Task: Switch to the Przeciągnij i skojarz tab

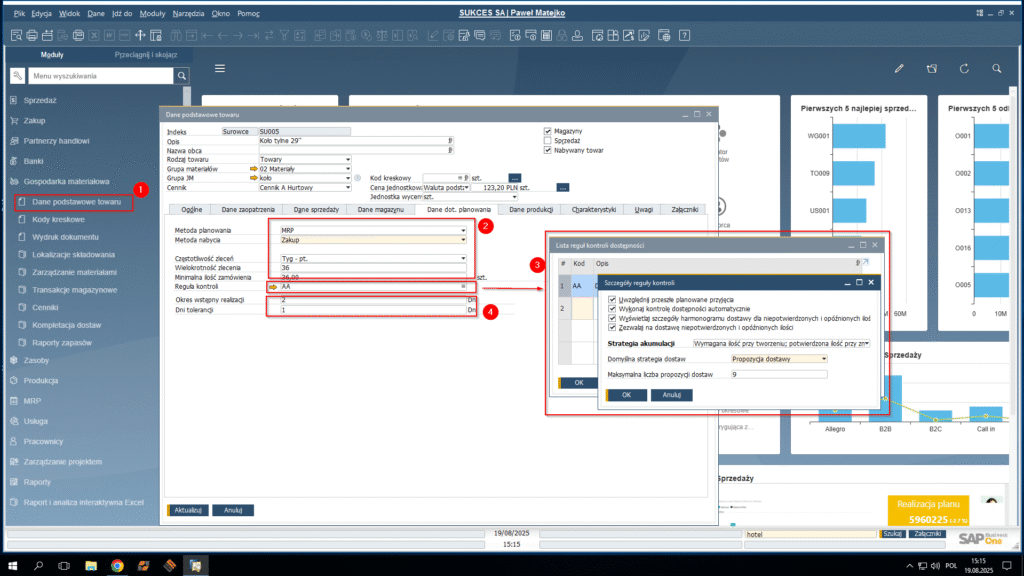Action: (x=146, y=55)
